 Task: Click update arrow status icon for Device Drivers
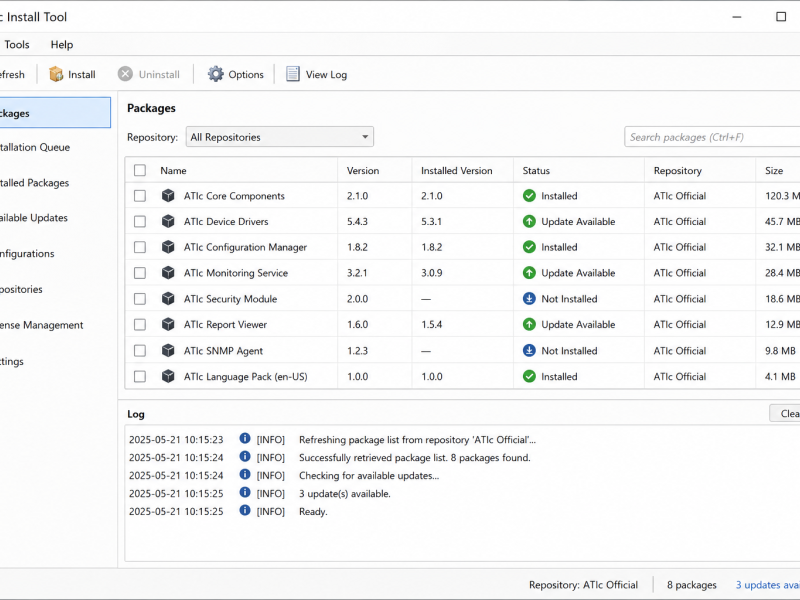click(x=529, y=221)
